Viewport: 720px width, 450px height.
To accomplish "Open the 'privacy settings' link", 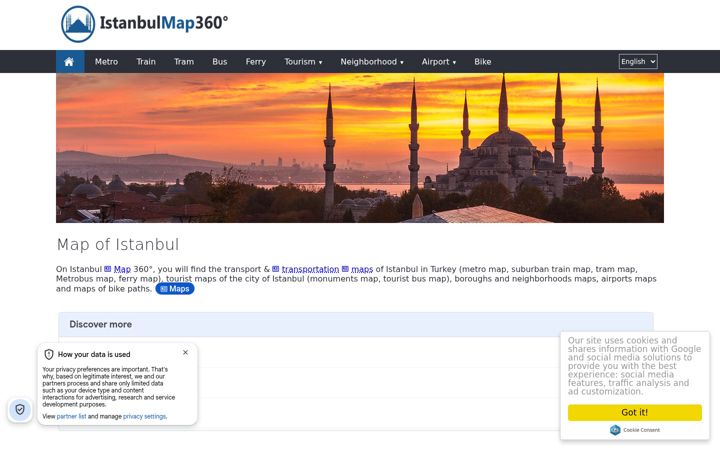I will click(145, 416).
